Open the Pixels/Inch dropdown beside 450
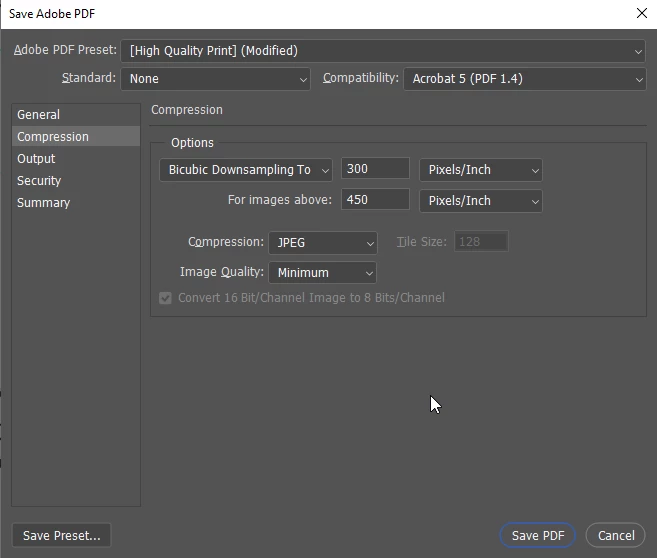This screenshot has height=558, width=657. [x=481, y=201]
